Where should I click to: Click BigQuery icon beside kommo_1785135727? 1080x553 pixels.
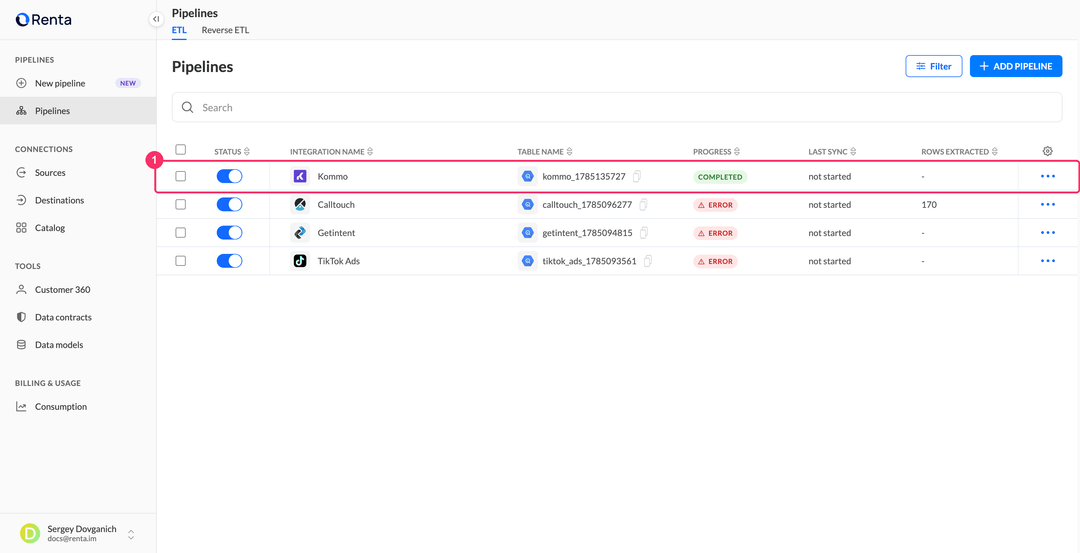point(527,176)
